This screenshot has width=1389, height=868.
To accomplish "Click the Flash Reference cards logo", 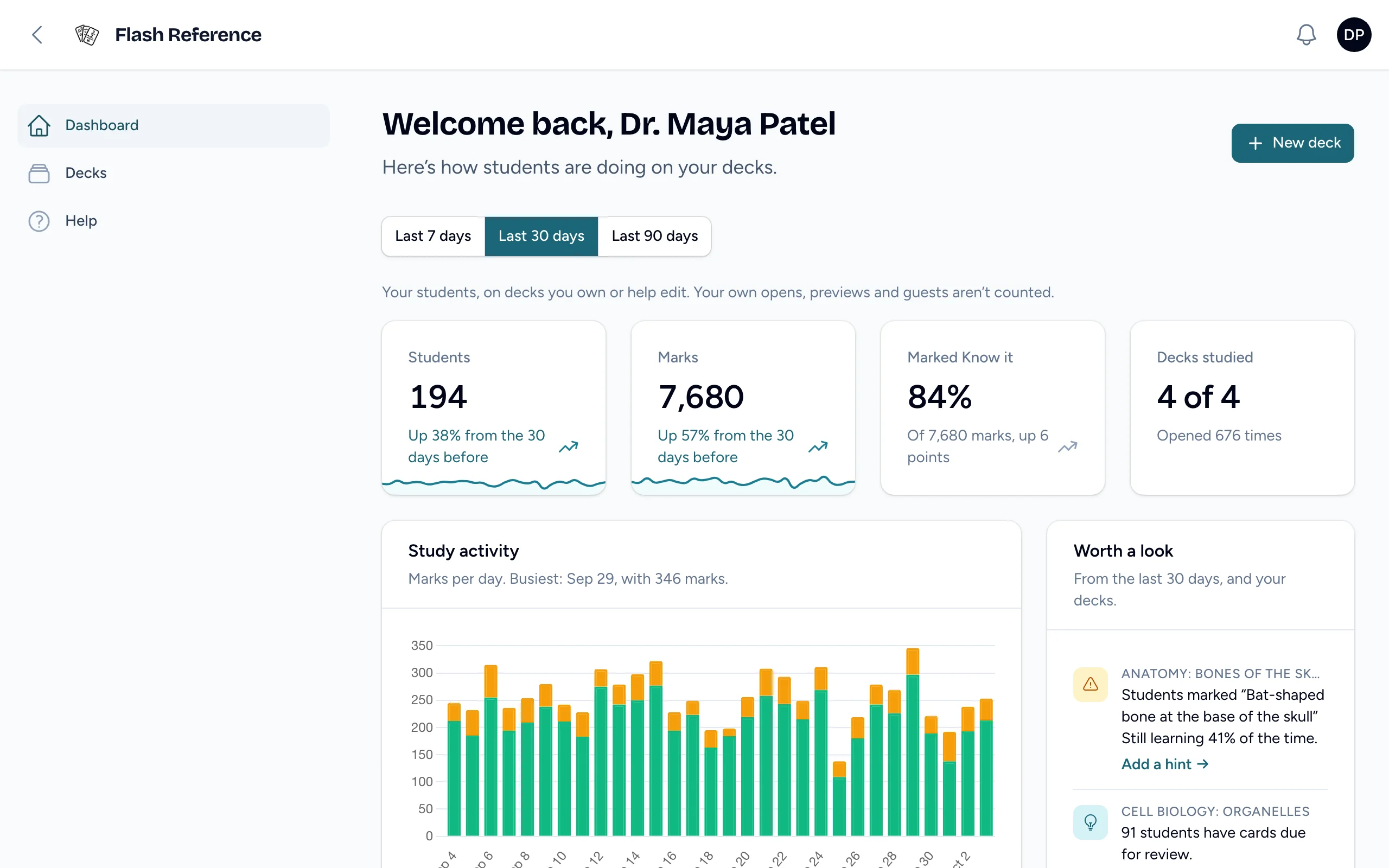I will click(87, 34).
